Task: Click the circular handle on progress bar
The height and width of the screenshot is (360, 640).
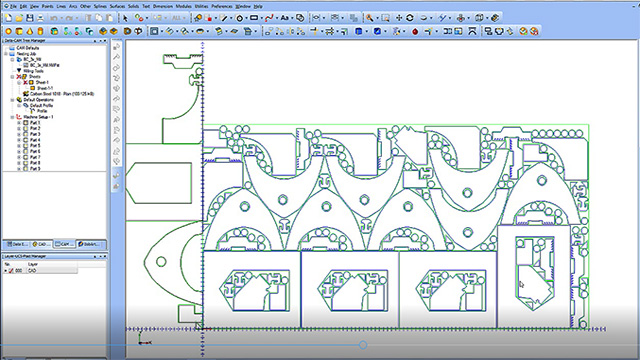Action: (x=363, y=345)
